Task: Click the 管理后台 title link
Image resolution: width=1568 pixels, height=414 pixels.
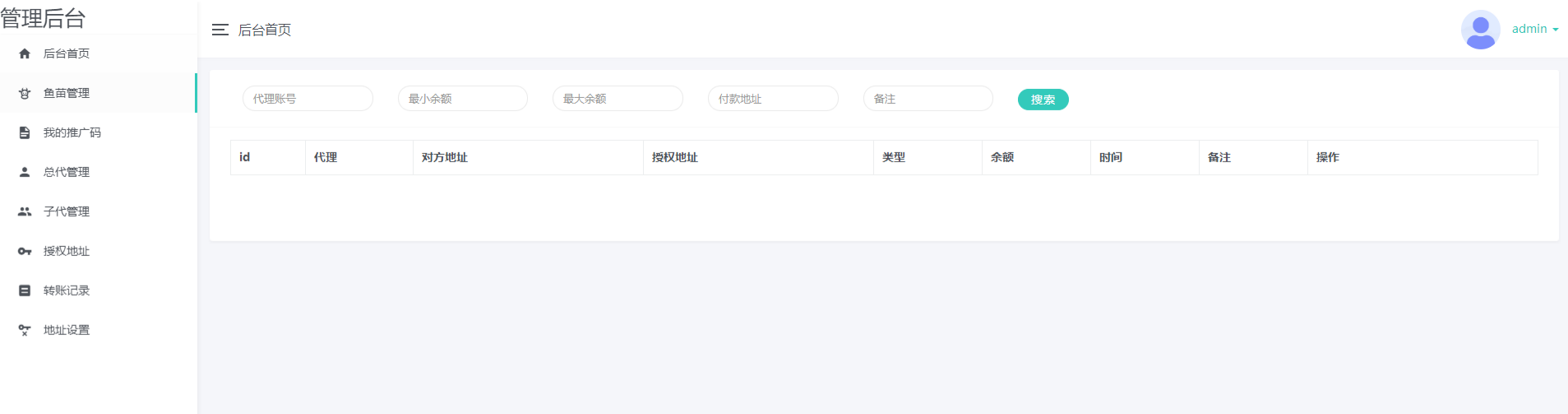Action: pos(44,18)
